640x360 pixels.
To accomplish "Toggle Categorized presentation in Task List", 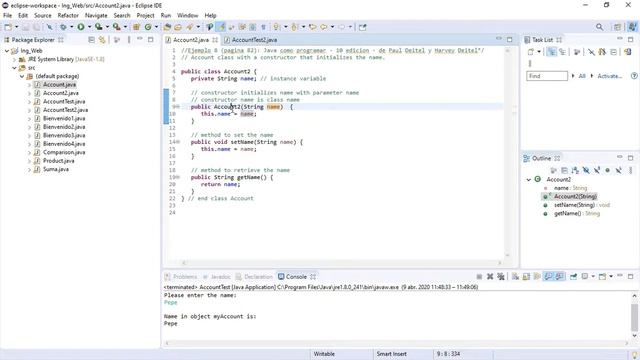I will [551, 52].
